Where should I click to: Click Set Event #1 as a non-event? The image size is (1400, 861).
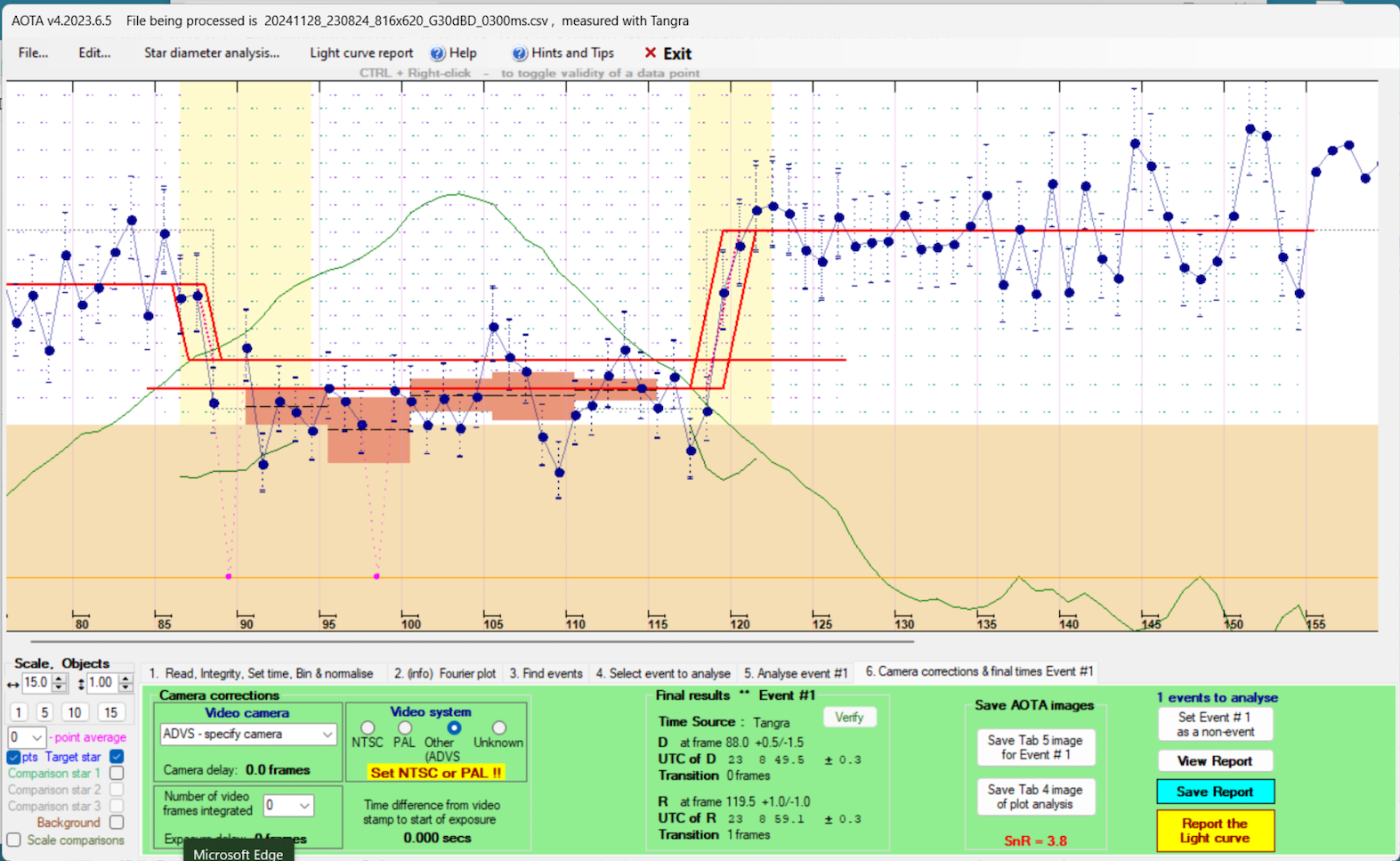[1215, 725]
